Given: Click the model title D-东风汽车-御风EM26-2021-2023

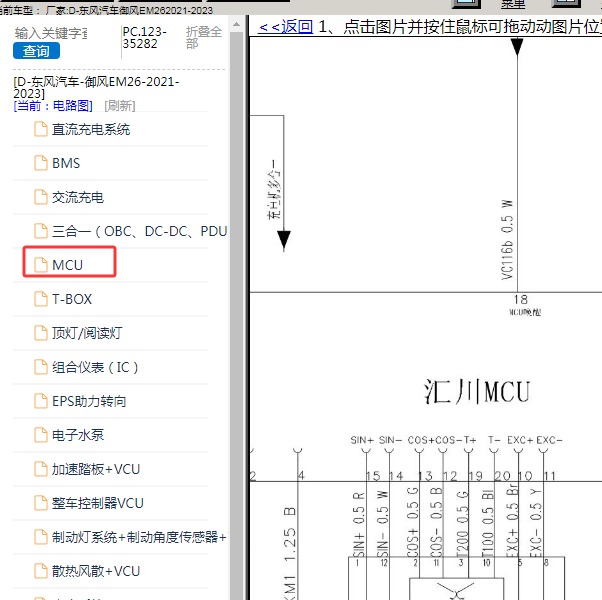Looking at the screenshot, I should (x=96, y=88).
